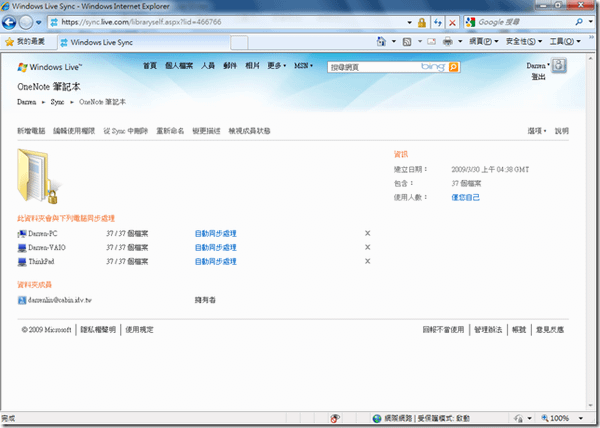Click the Print icon
The image size is (600, 428).
[447, 41]
